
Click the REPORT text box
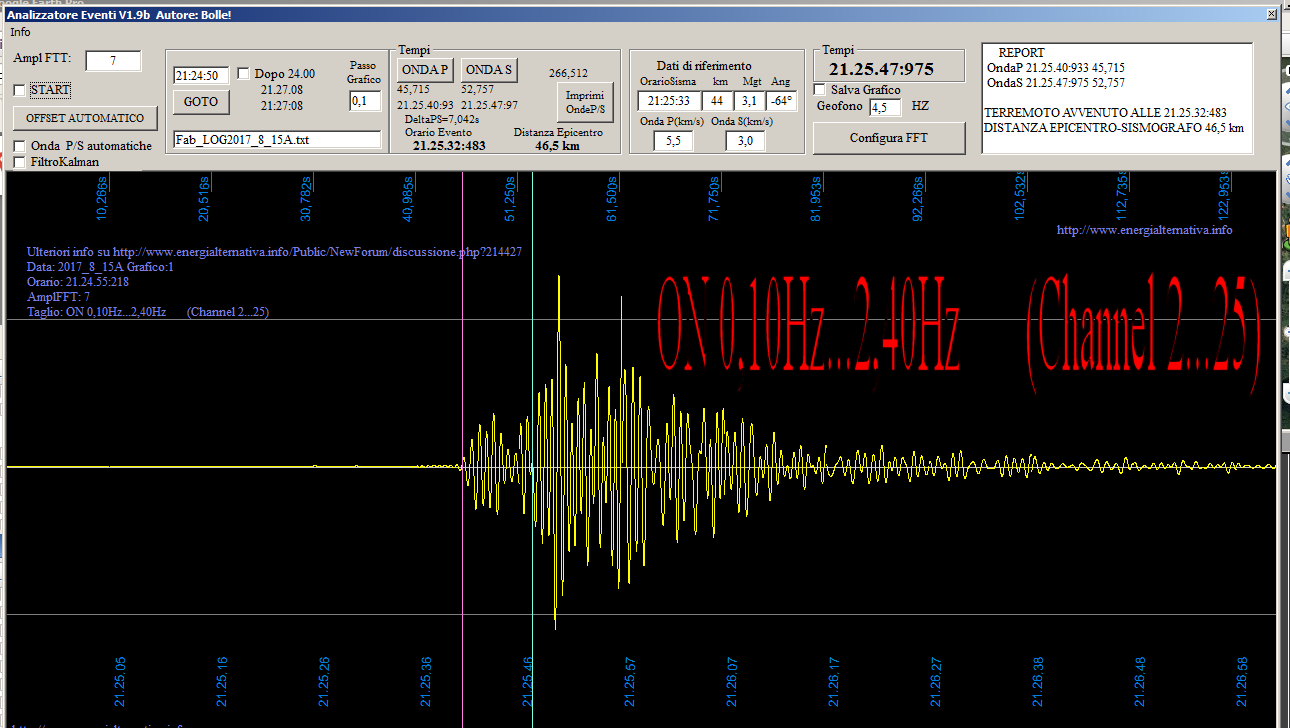pyautogui.click(x=1117, y=98)
